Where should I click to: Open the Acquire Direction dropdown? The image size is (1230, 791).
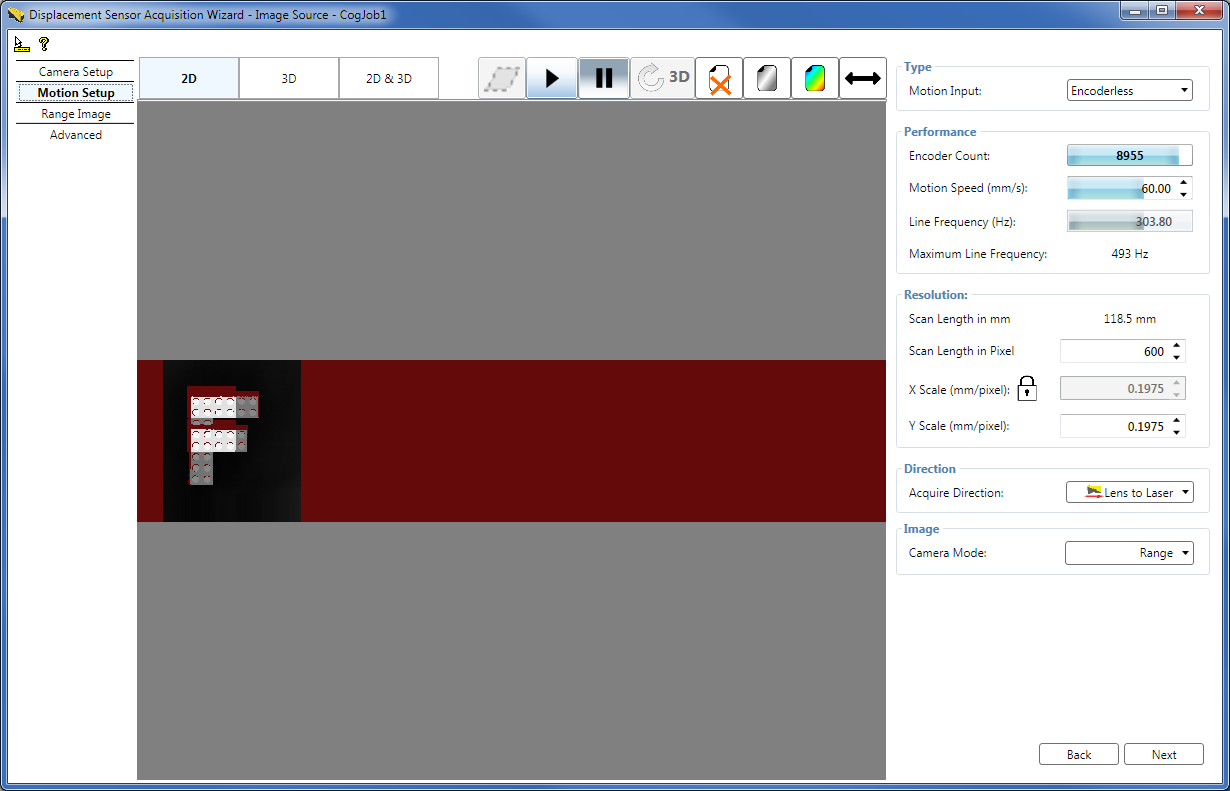[1185, 491]
